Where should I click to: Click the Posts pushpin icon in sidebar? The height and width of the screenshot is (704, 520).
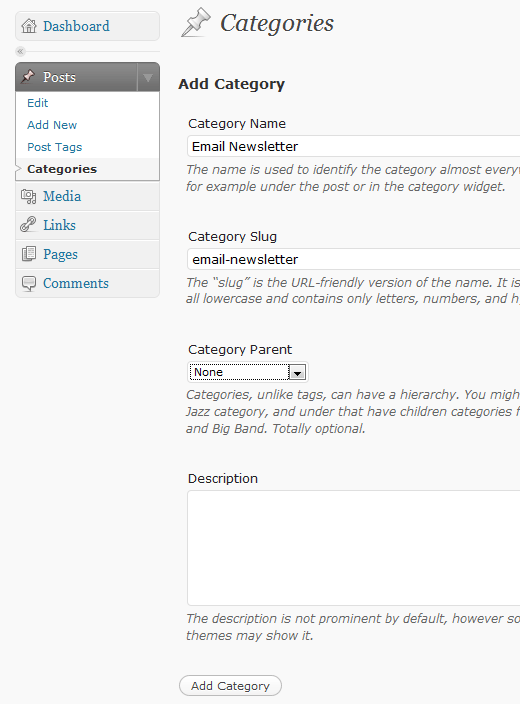tap(28, 76)
